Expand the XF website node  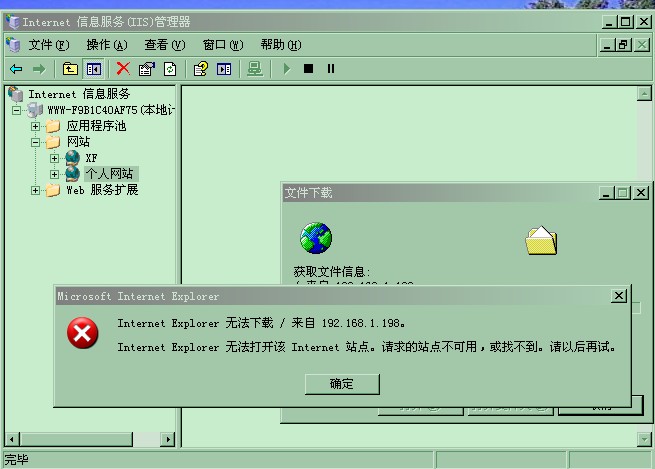click(54, 158)
